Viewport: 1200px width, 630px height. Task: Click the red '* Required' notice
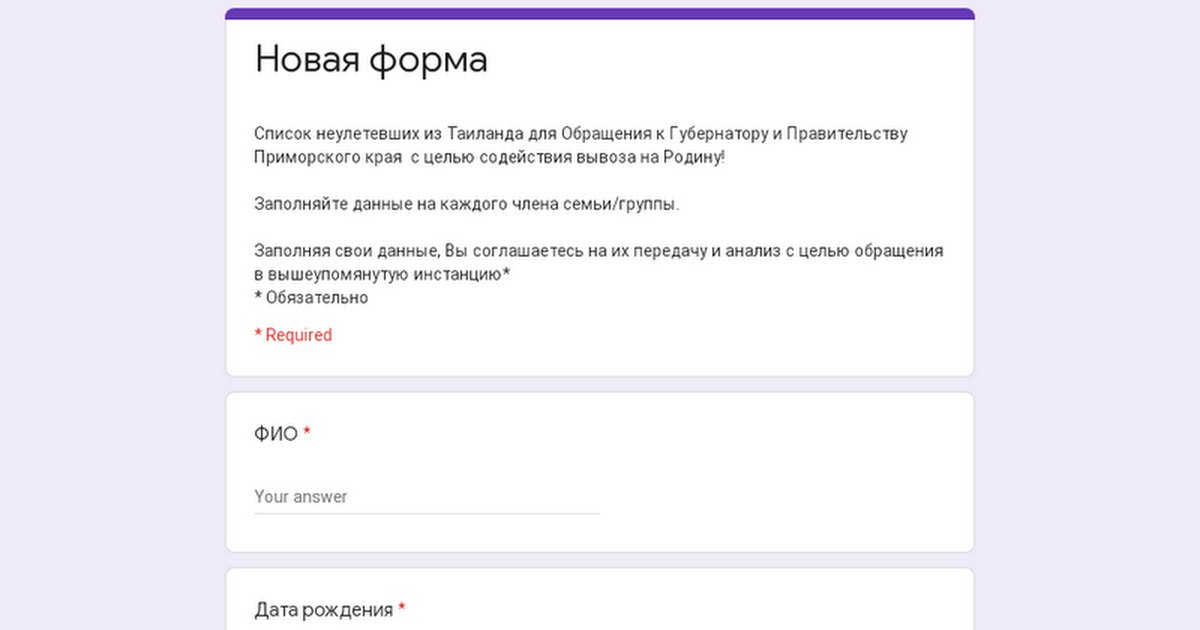[293, 335]
